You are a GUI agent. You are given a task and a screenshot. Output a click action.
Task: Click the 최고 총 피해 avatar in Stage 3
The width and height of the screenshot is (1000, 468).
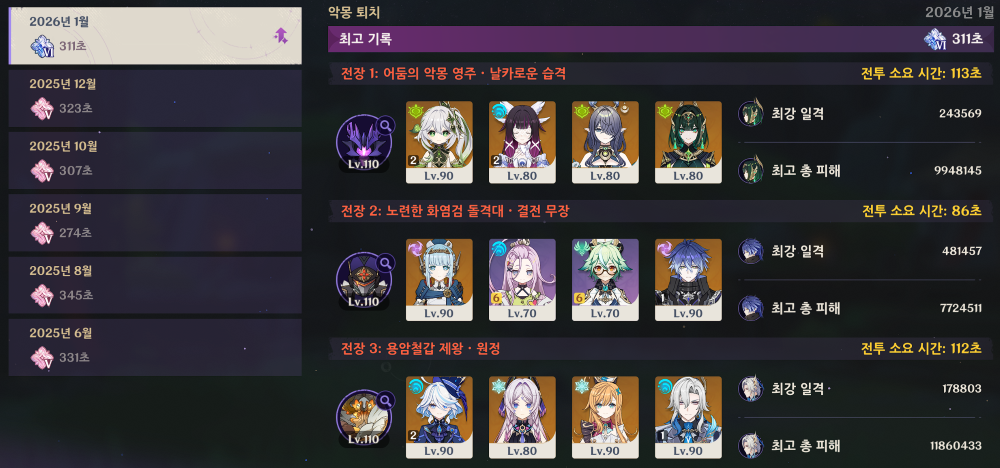[x=751, y=446]
